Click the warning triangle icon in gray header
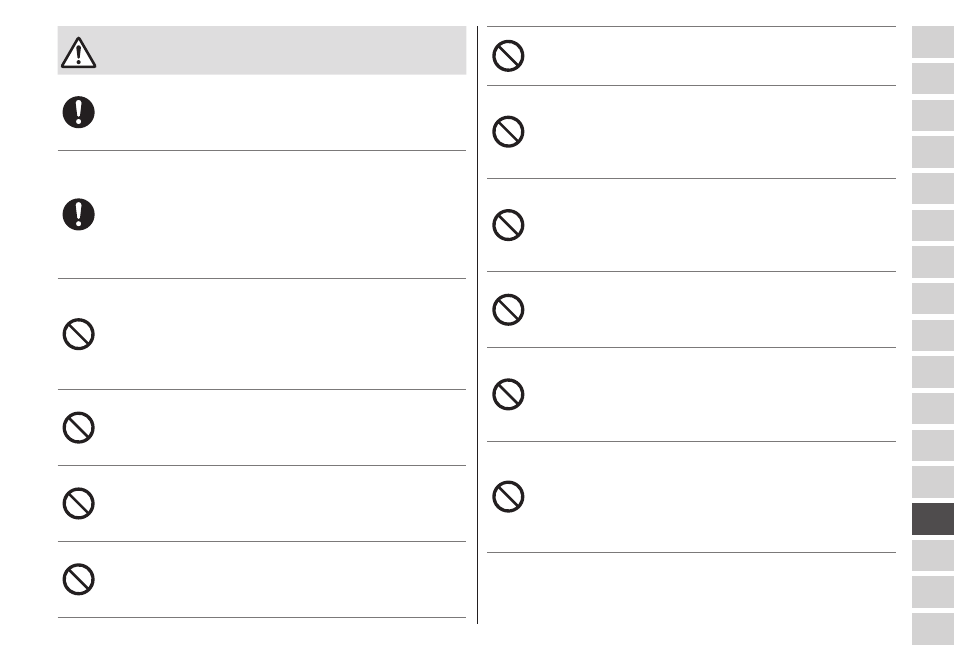The width and height of the screenshot is (954, 671). tap(78, 52)
